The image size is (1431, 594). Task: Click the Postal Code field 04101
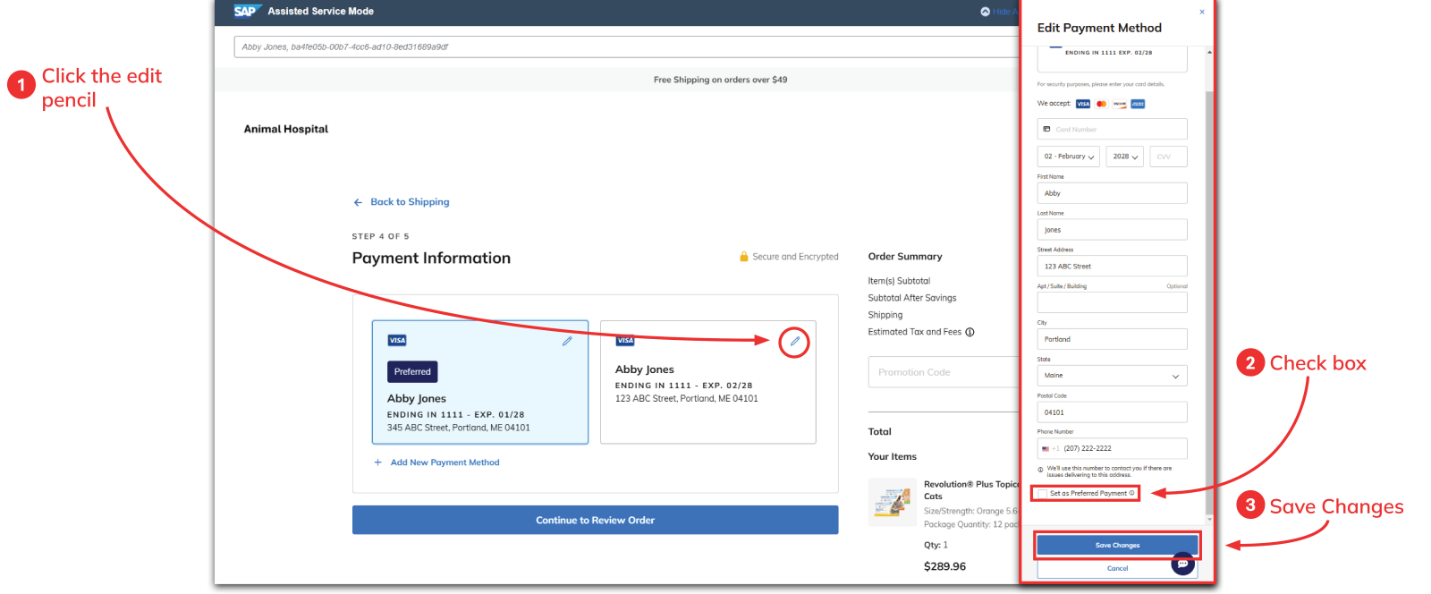pyautogui.click(x=1112, y=412)
